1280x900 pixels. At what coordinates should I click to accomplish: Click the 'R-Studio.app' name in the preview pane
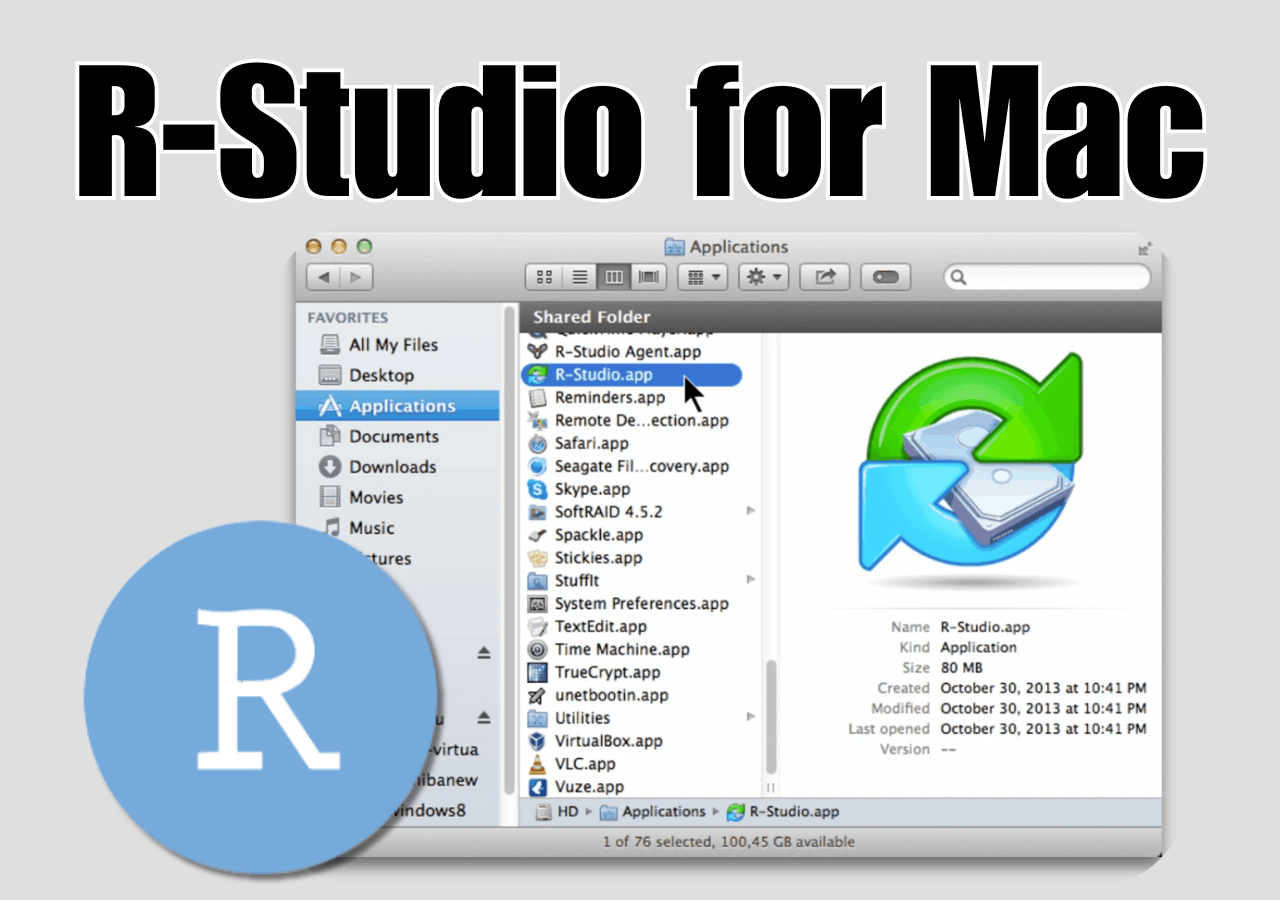coord(985,627)
